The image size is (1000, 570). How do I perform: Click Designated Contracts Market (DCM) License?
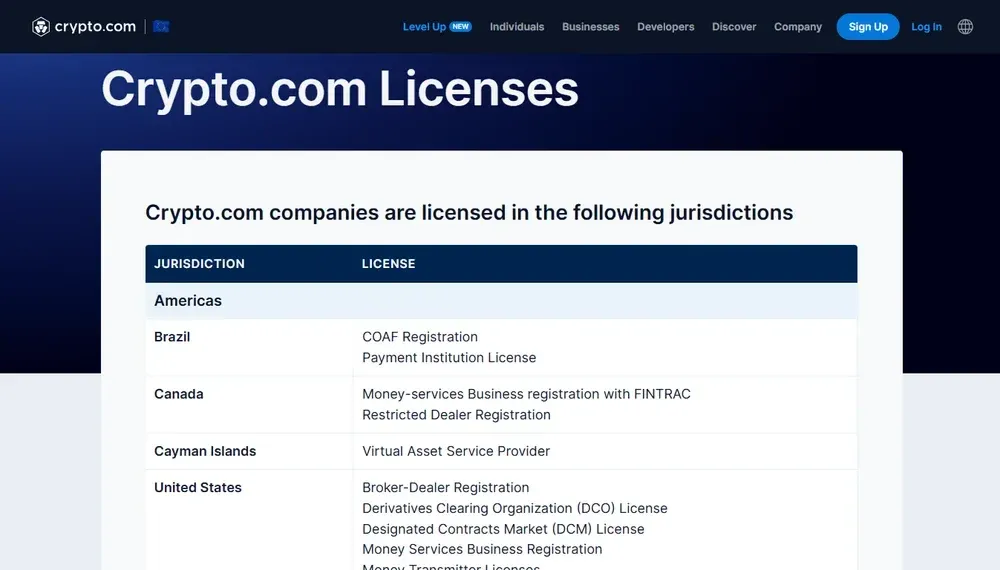pos(503,529)
